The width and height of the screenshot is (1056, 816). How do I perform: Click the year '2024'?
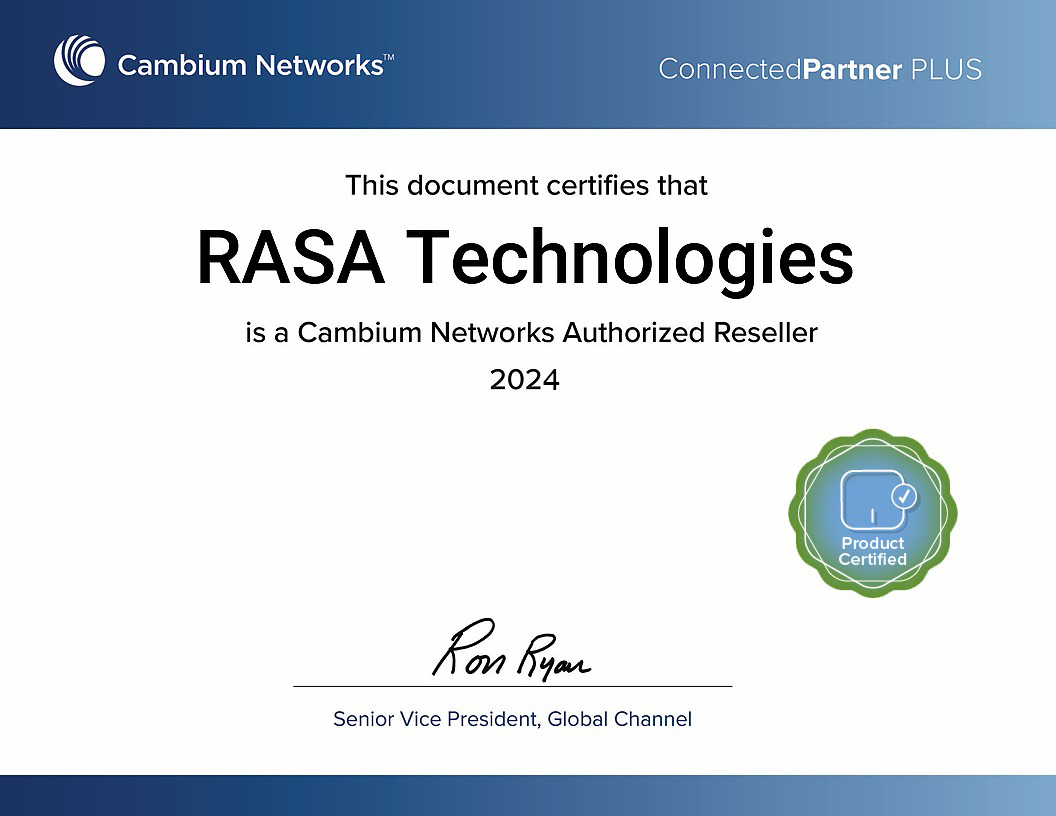(x=525, y=380)
